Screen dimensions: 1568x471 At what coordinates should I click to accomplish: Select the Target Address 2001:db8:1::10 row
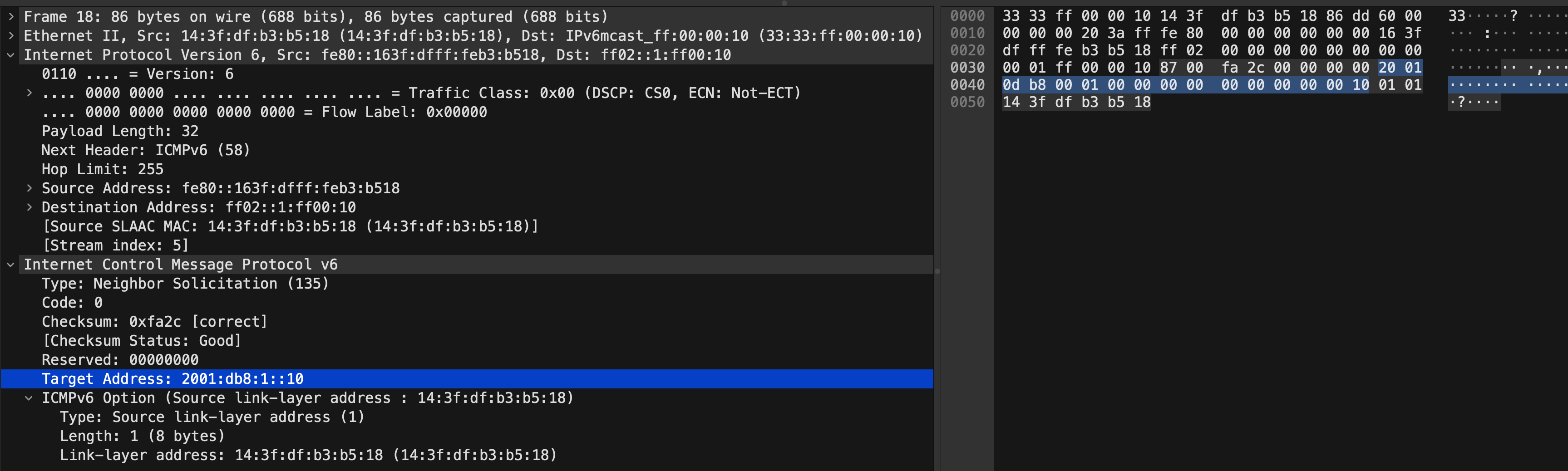pyautogui.click(x=467, y=378)
